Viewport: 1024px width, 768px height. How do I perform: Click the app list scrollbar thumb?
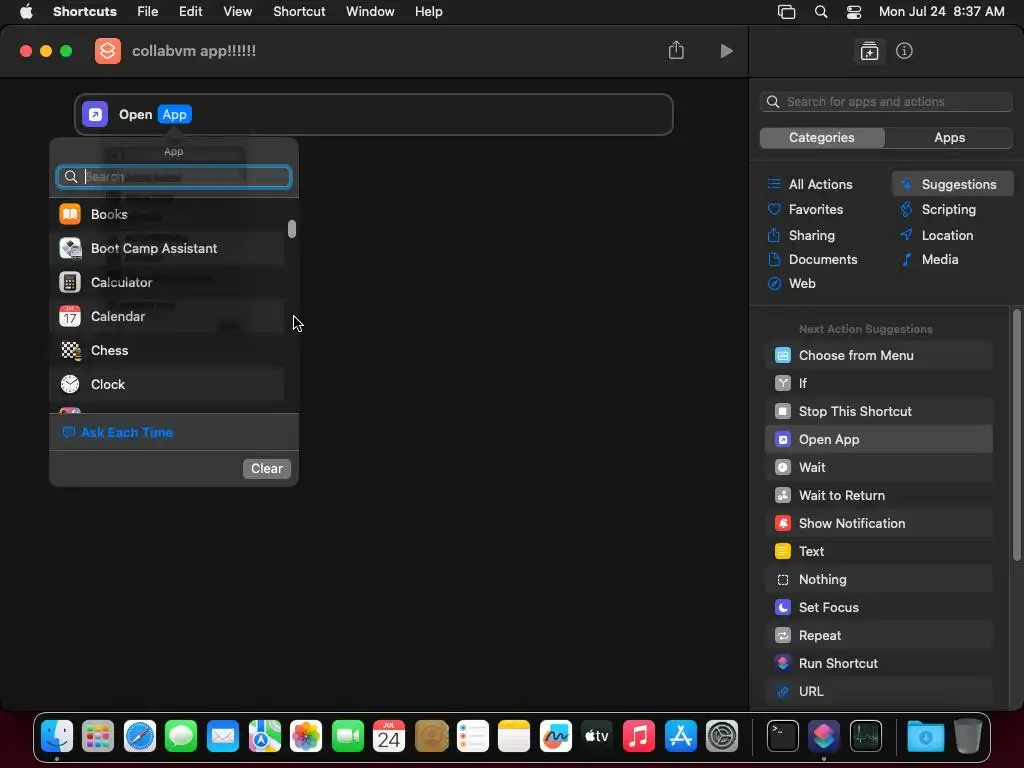pyautogui.click(x=292, y=229)
